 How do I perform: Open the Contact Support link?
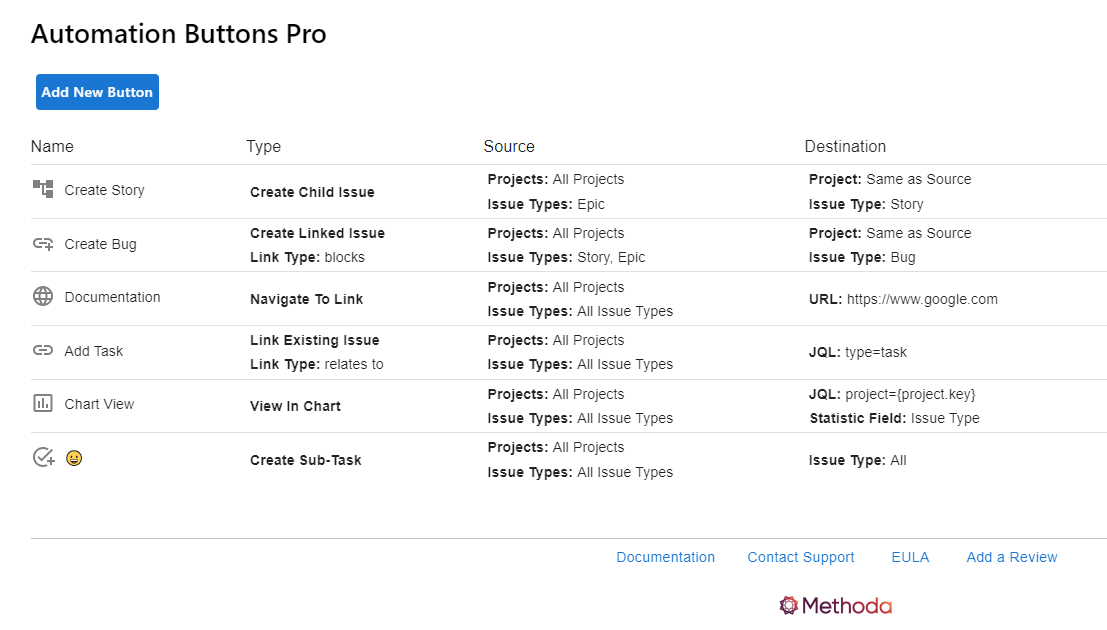pos(800,557)
